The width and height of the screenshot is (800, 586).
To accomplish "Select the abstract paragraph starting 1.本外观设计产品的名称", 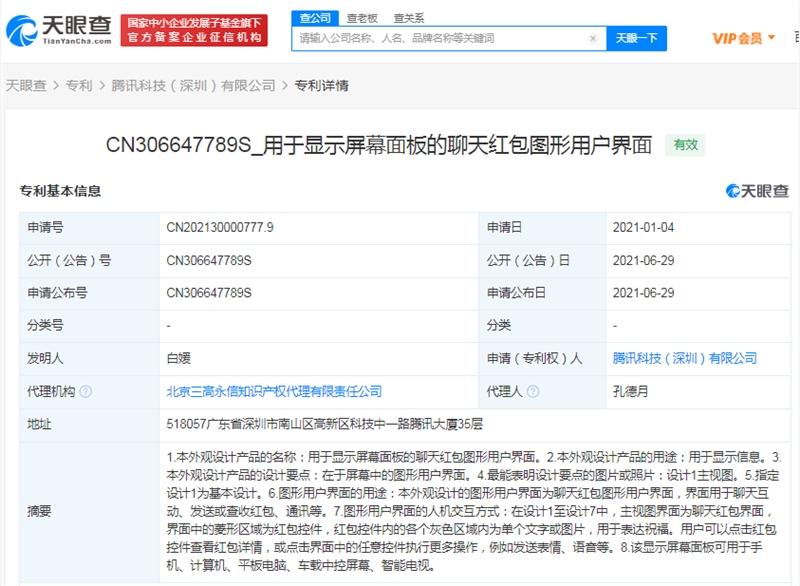I will coord(473,512).
